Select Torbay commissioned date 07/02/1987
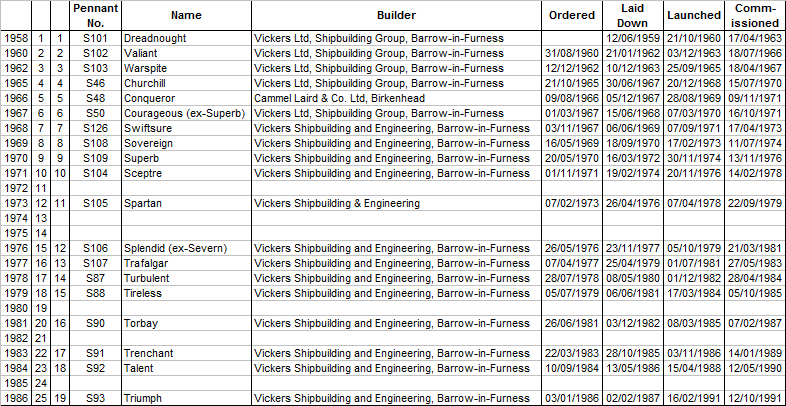The image size is (786, 406). click(x=755, y=323)
